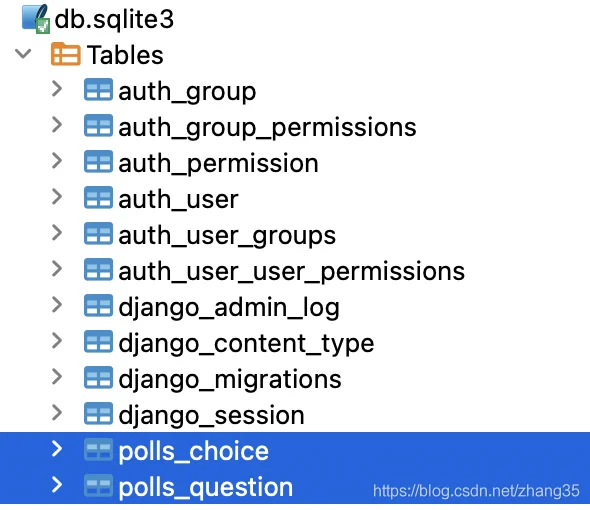Expand the django_admin_log table

tap(57, 305)
